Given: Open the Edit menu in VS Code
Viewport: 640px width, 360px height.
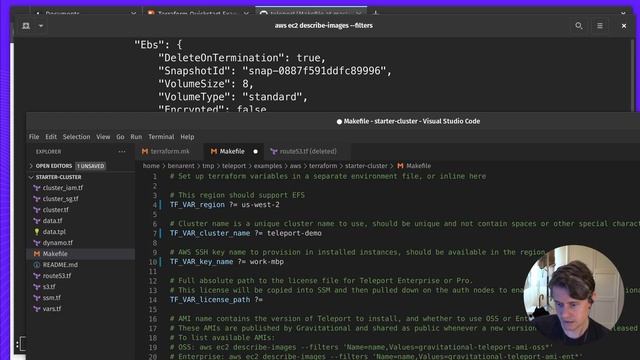Looking at the screenshot, I should (51, 137).
